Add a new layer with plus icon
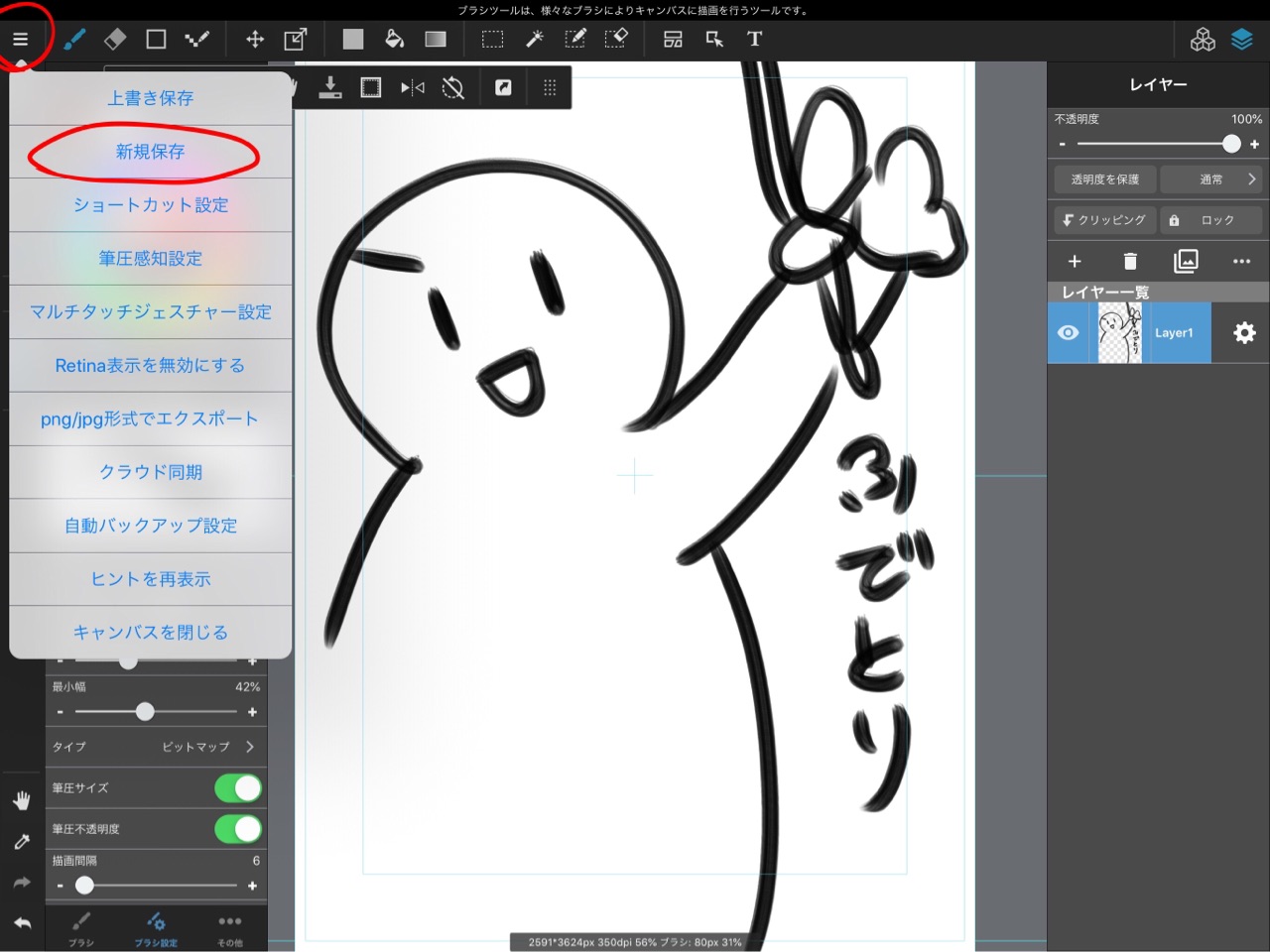The width and height of the screenshot is (1270, 952). pyautogui.click(x=1075, y=261)
